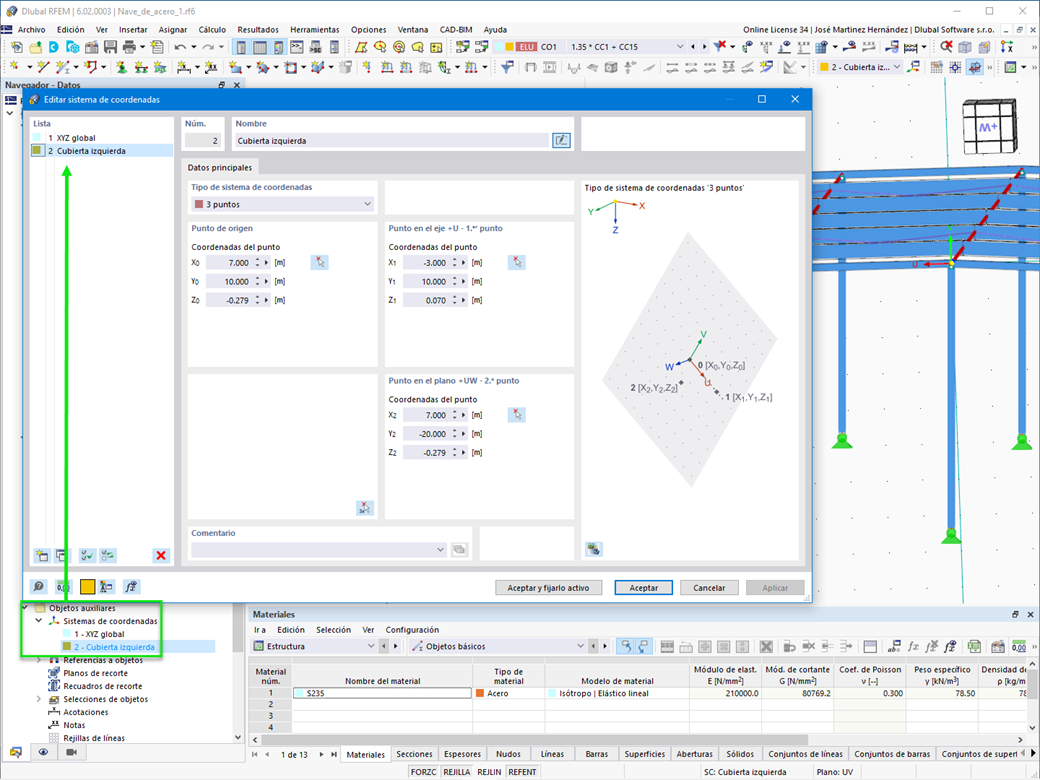The width and height of the screenshot is (1040, 780).
Task: Open the Comentario dropdown list
Action: point(318,549)
